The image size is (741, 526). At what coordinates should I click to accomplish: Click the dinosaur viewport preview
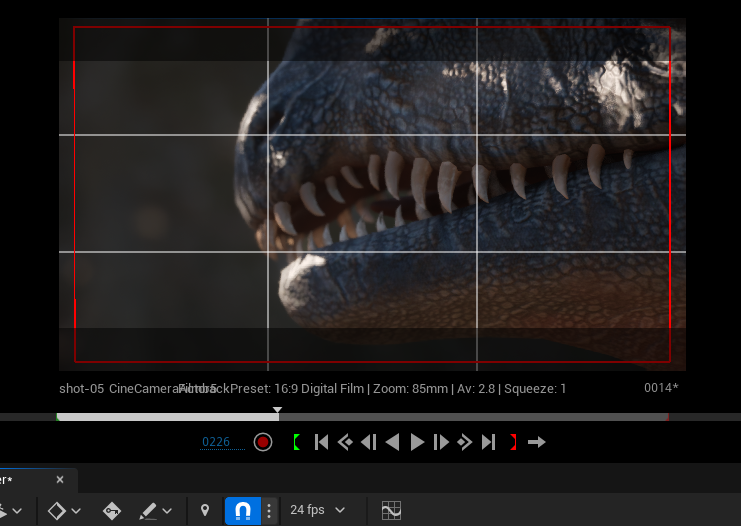(x=372, y=194)
